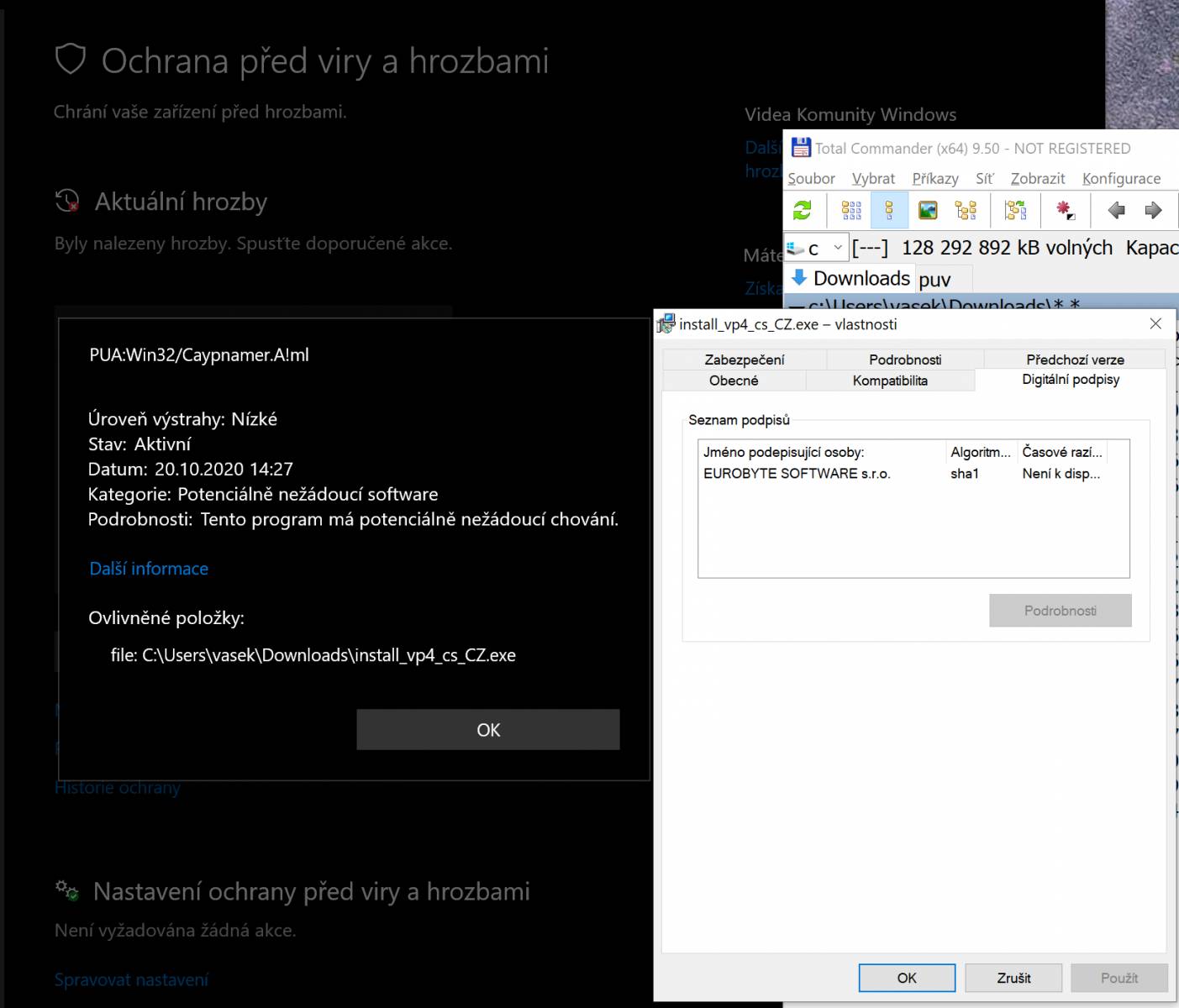1179x1008 pixels.
Task: Click the Total Commander refresh icon
Action: (x=803, y=210)
